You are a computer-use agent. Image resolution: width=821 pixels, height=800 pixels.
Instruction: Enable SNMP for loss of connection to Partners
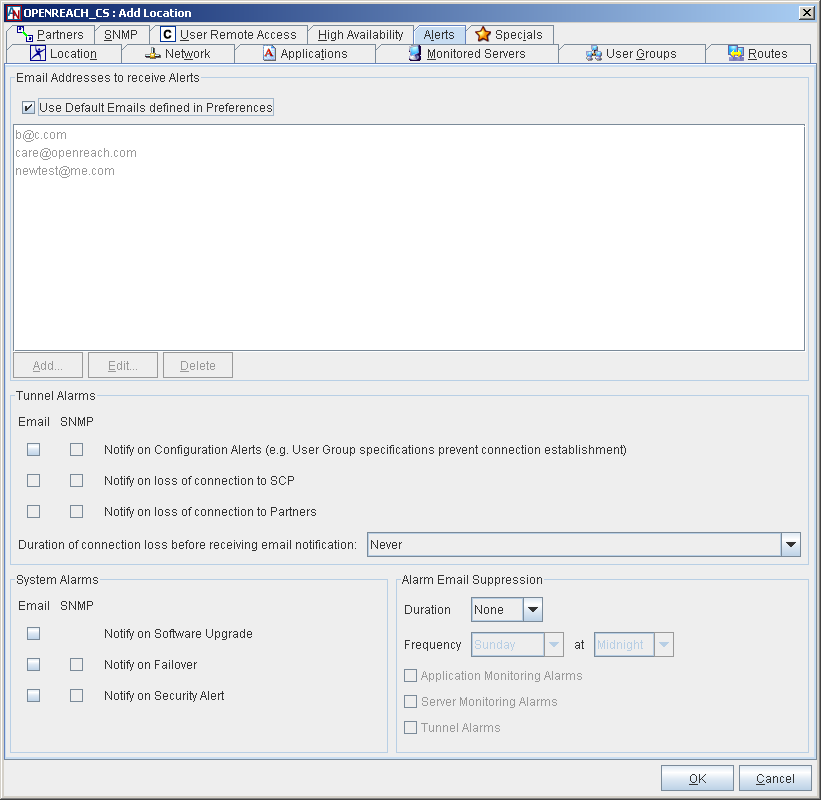coord(76,512)
